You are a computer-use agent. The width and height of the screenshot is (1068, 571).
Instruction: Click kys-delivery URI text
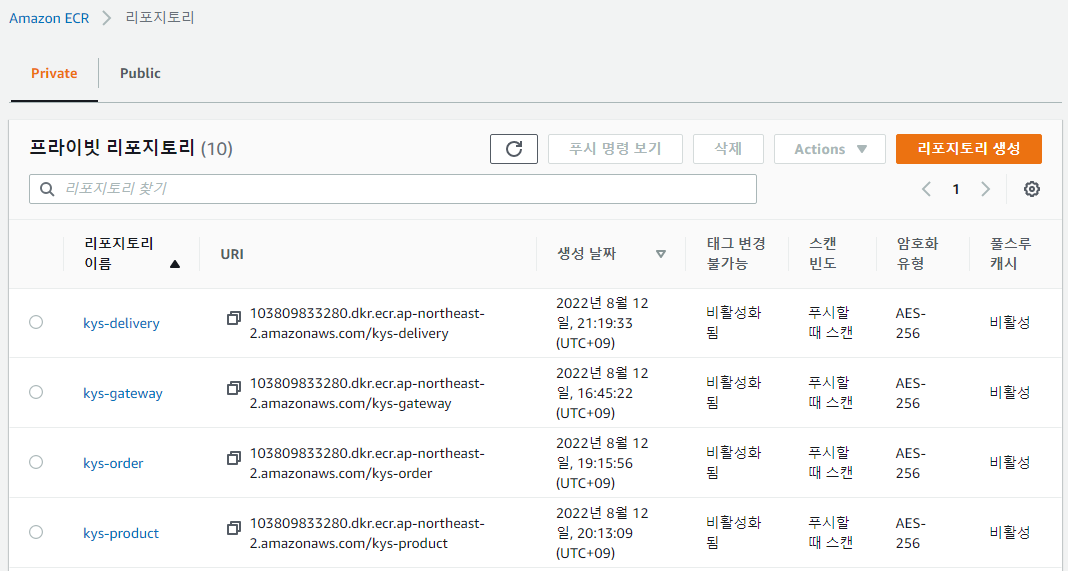coord(367,323)
